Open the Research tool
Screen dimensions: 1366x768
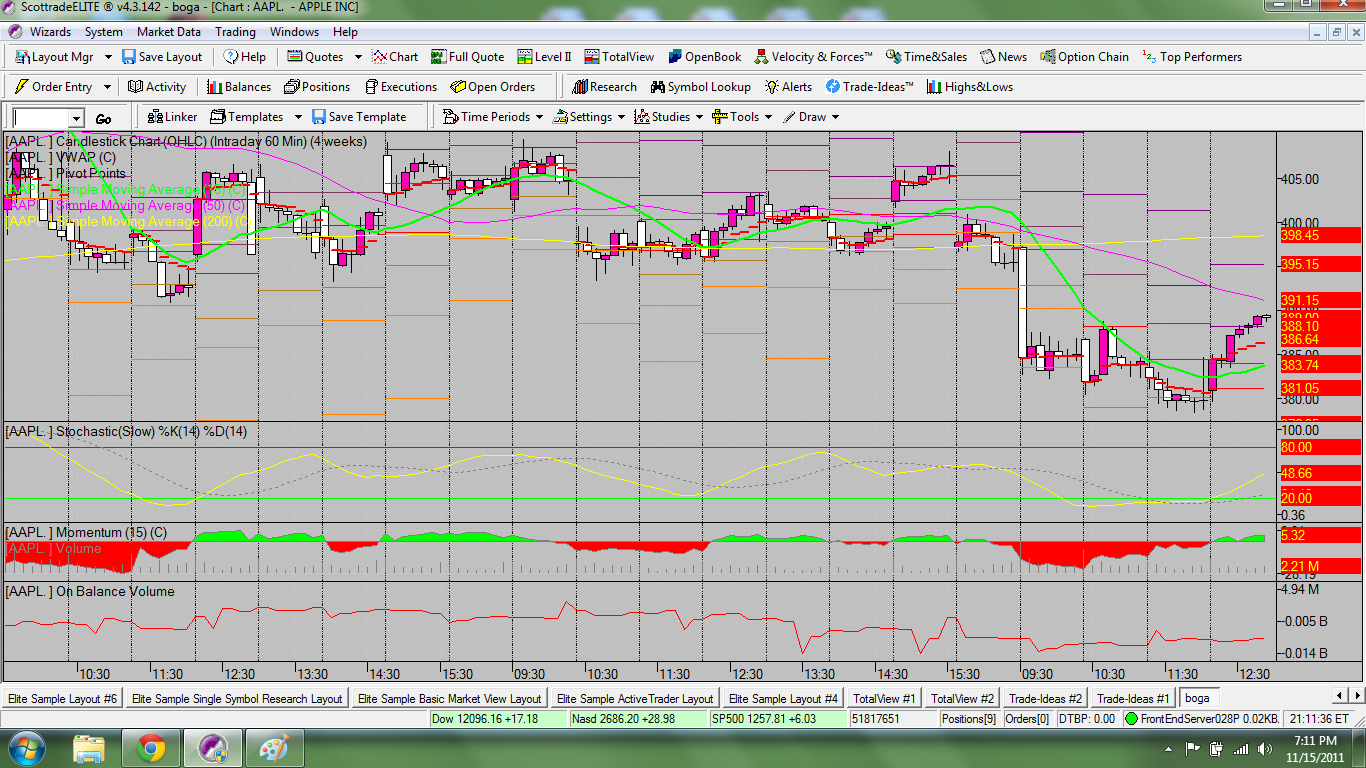(605, 87)
